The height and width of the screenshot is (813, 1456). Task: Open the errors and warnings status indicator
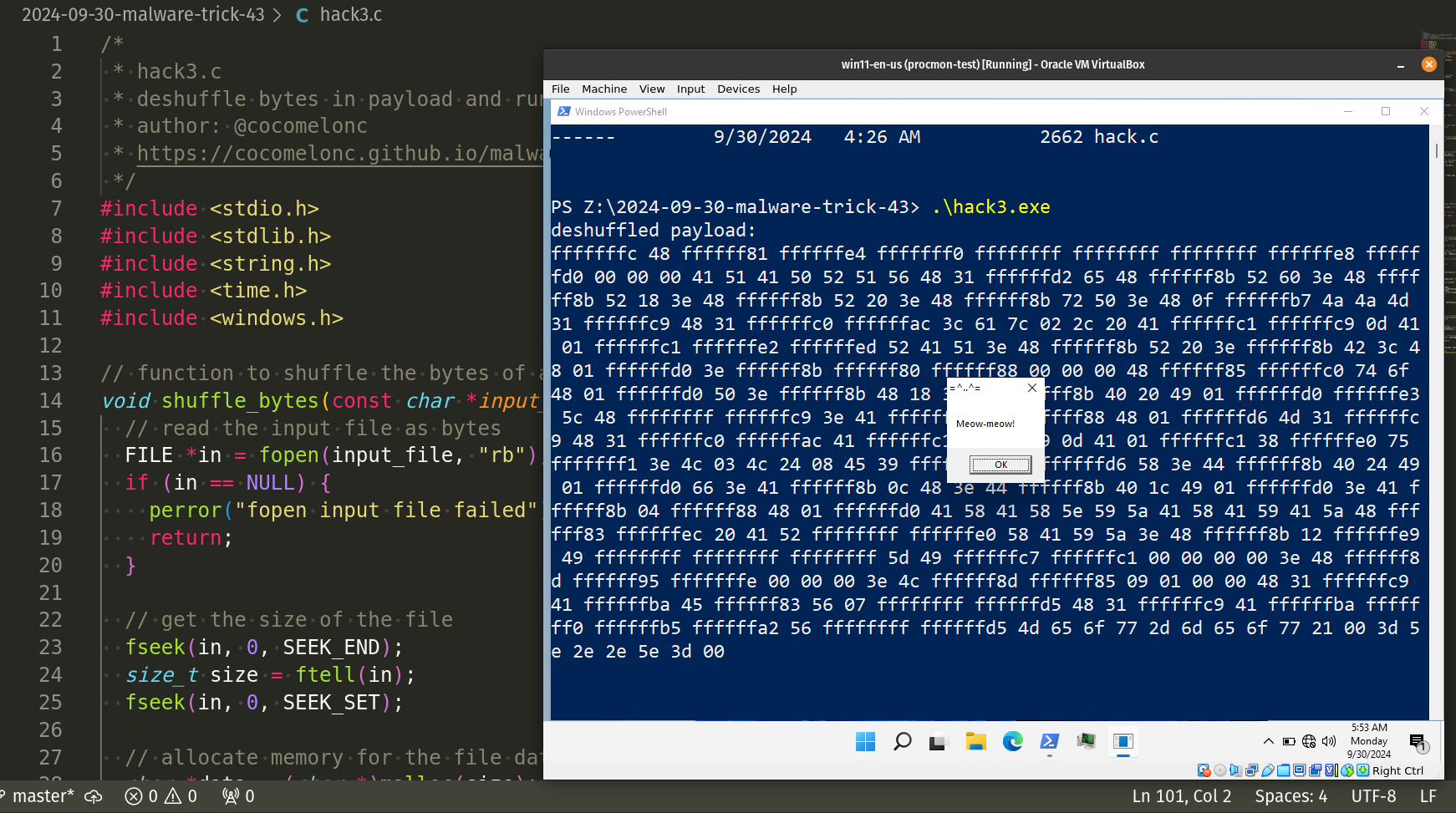coord(161,796)
